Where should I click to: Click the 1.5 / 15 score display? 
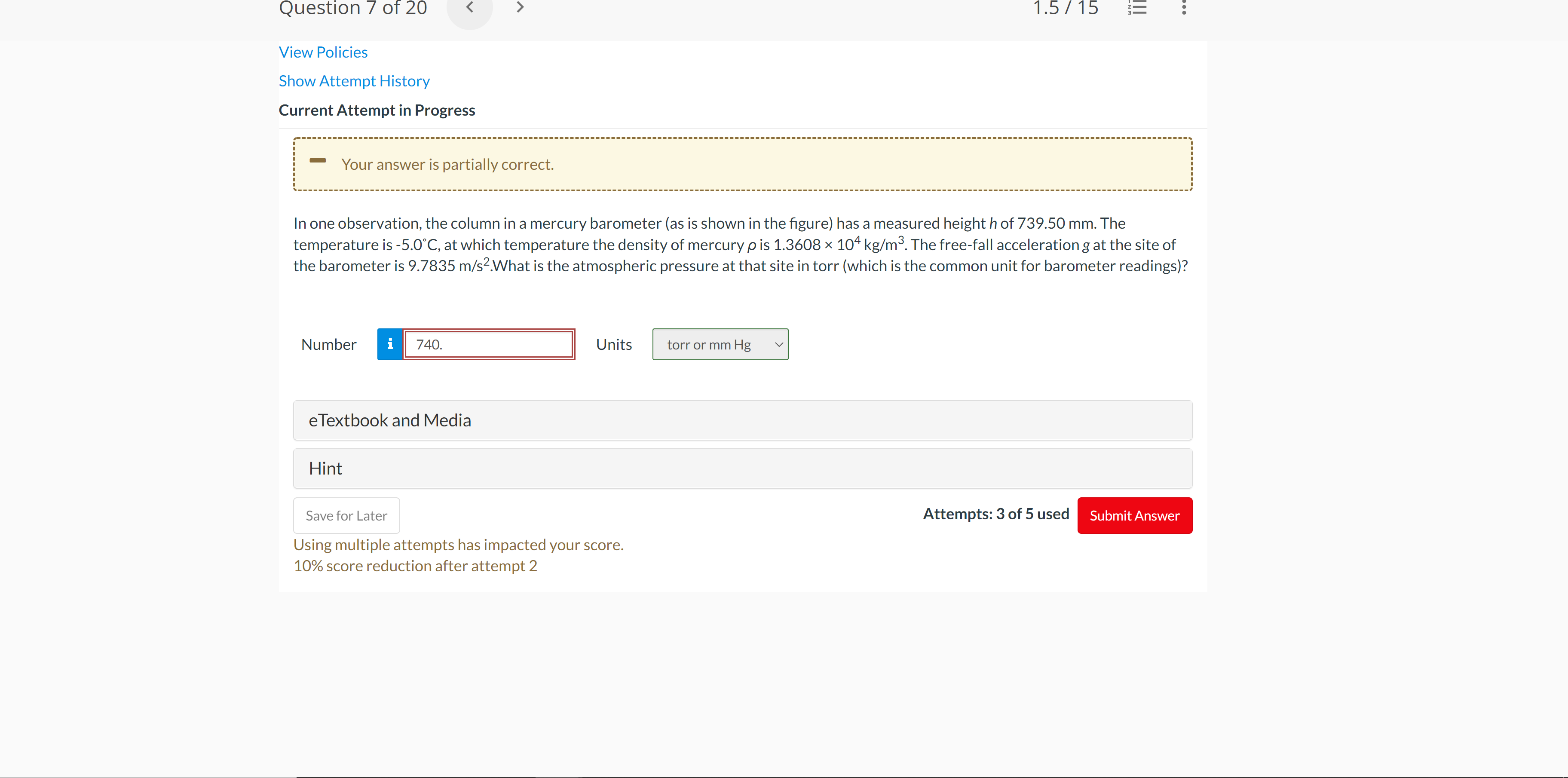tap(1065, 9)
